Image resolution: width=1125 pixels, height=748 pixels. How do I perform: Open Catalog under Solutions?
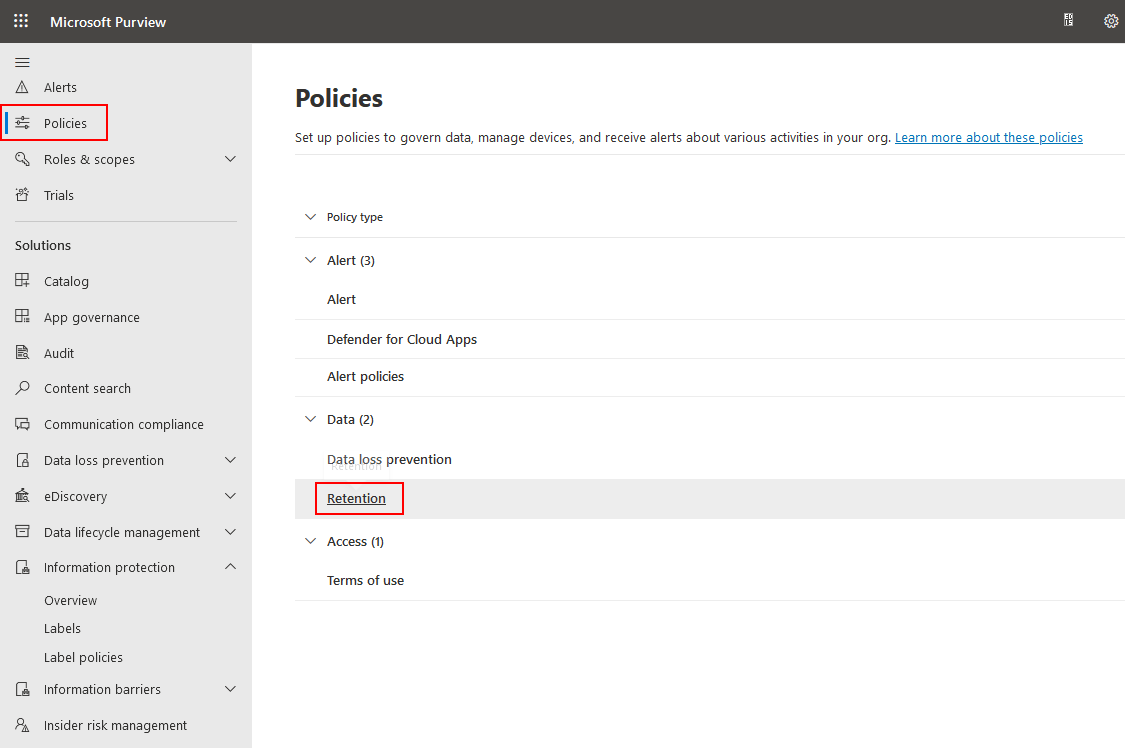(x=66, y=281)
